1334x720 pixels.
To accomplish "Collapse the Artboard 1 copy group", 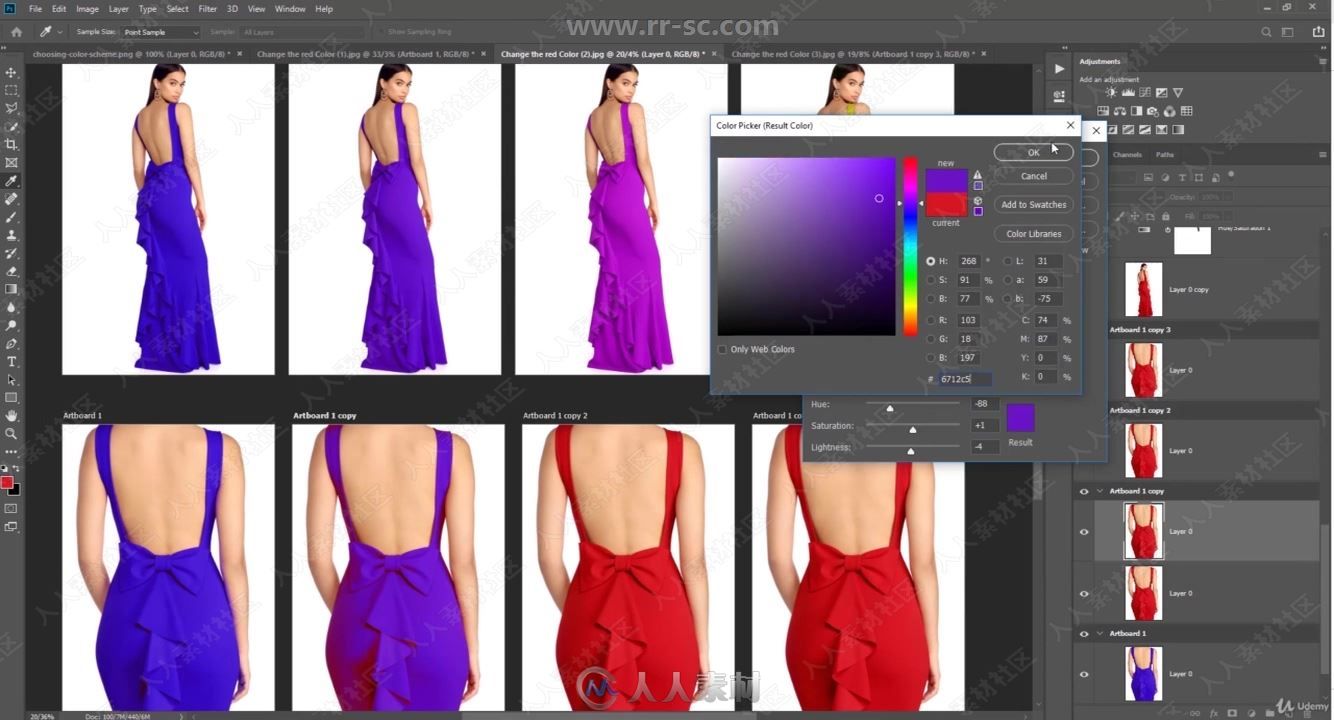I will point(1101,491).
